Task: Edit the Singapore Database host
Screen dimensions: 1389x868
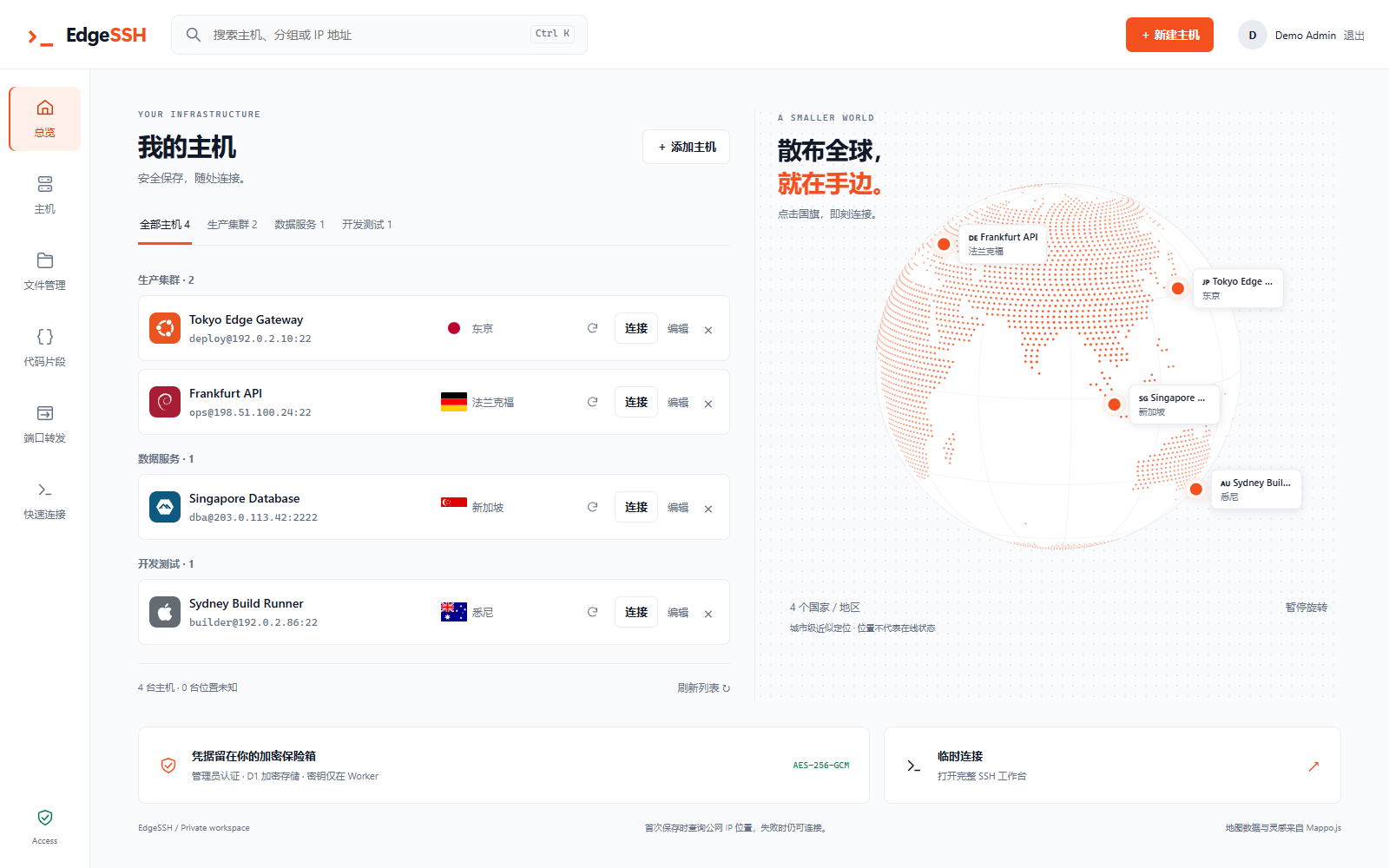Action: tap(678, 508)
